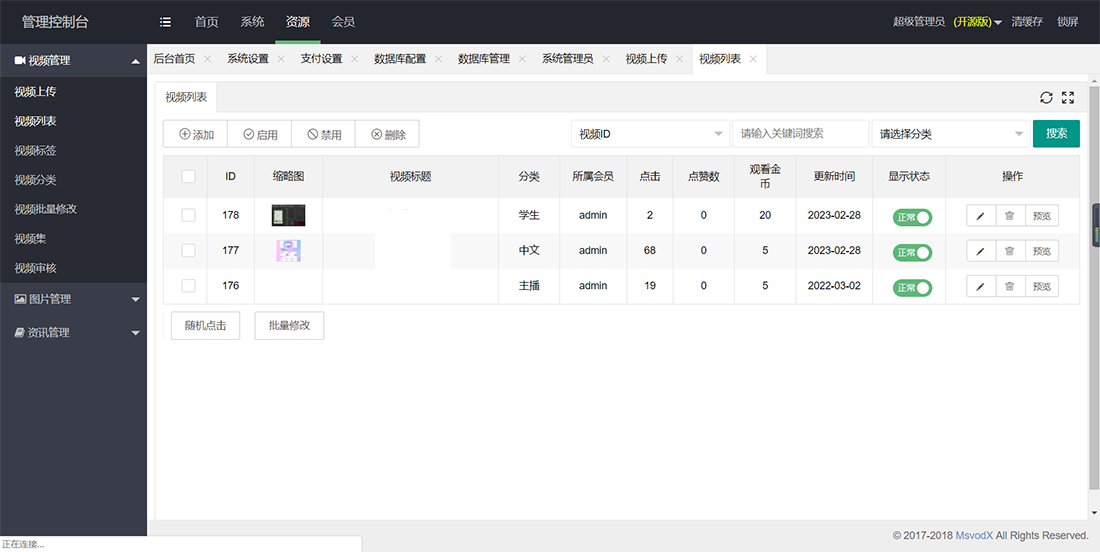This screenshot has width=1100, height=552.
Task: Click the 随机点击 button
Action: click(206, 326)
